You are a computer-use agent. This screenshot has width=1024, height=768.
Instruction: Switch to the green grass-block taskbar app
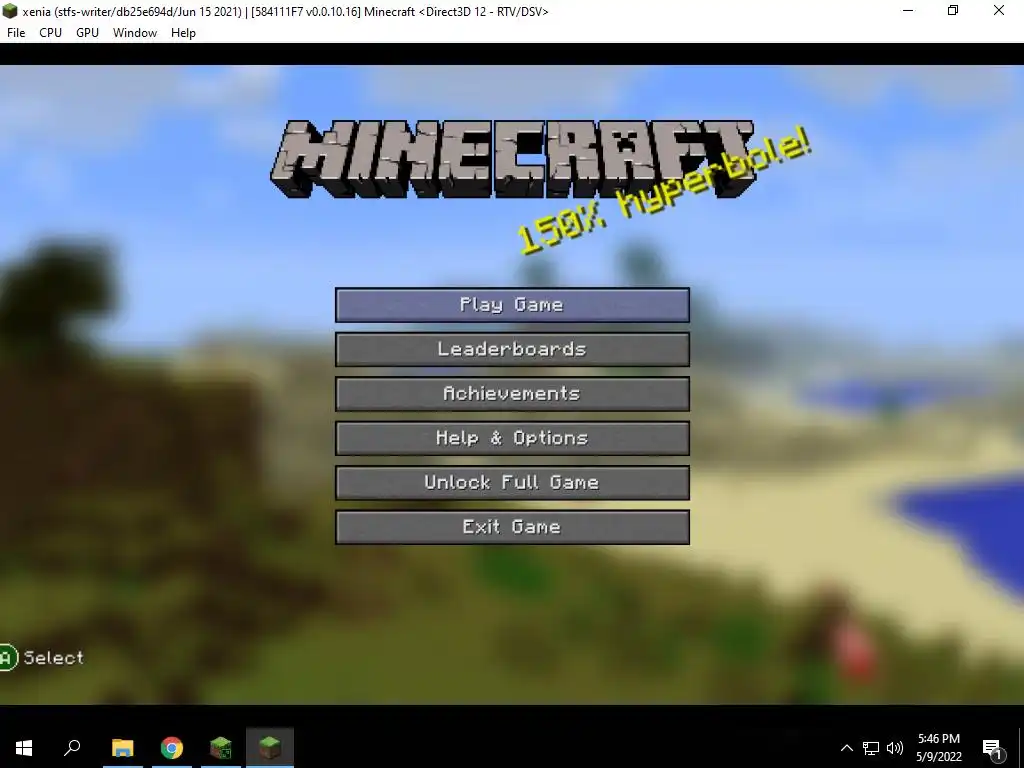(221, 748)
